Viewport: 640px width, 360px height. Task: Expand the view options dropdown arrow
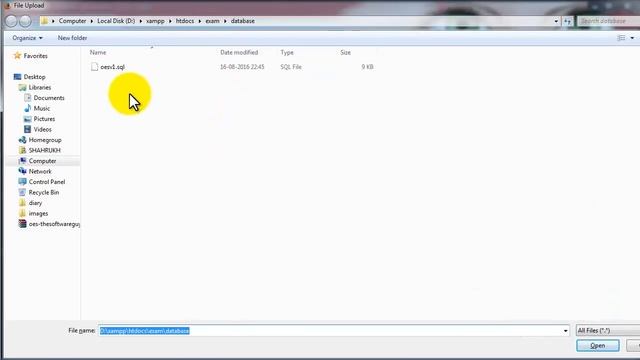pyautogui.click(x=632, y=38)
